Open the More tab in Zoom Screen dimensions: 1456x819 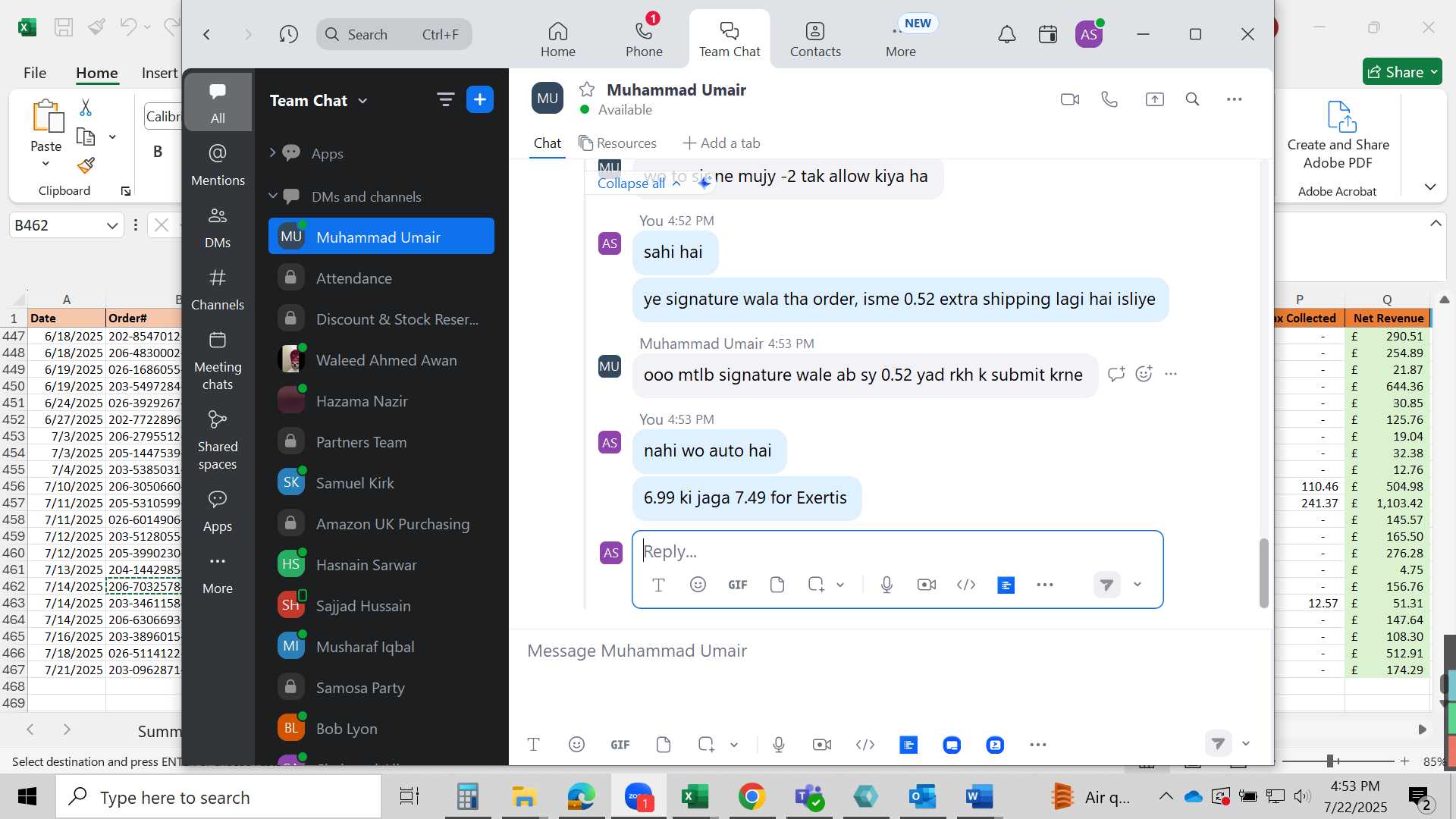[x=901, y=39]
